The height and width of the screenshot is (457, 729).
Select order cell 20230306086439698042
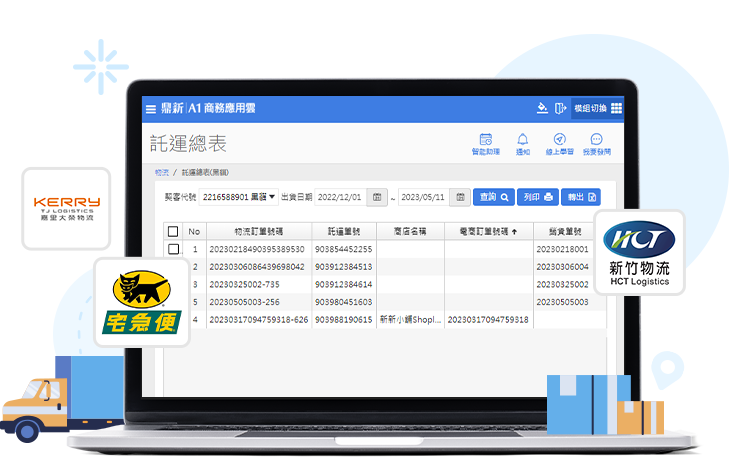(257, 267)
